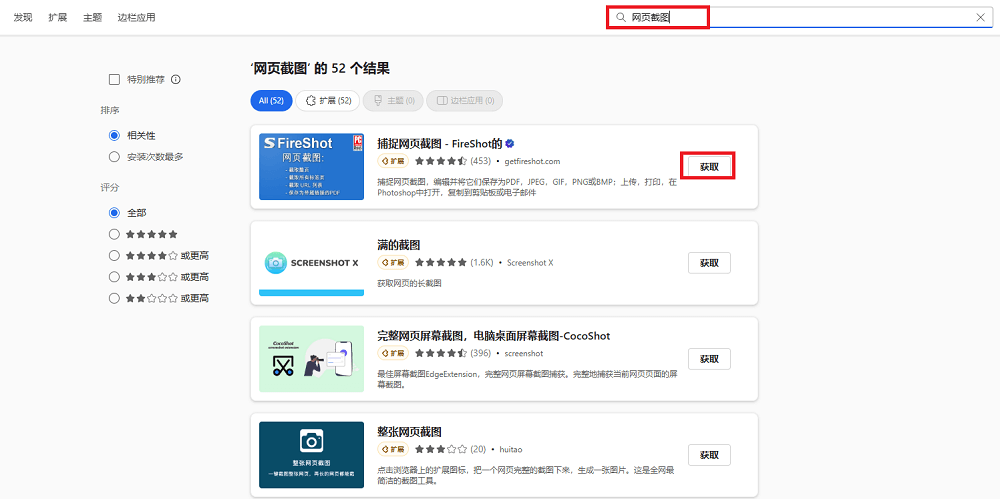Open the FireShot extension thumbnail
The width and height of the screenshot is (1000, 499).
pos(311,167)
